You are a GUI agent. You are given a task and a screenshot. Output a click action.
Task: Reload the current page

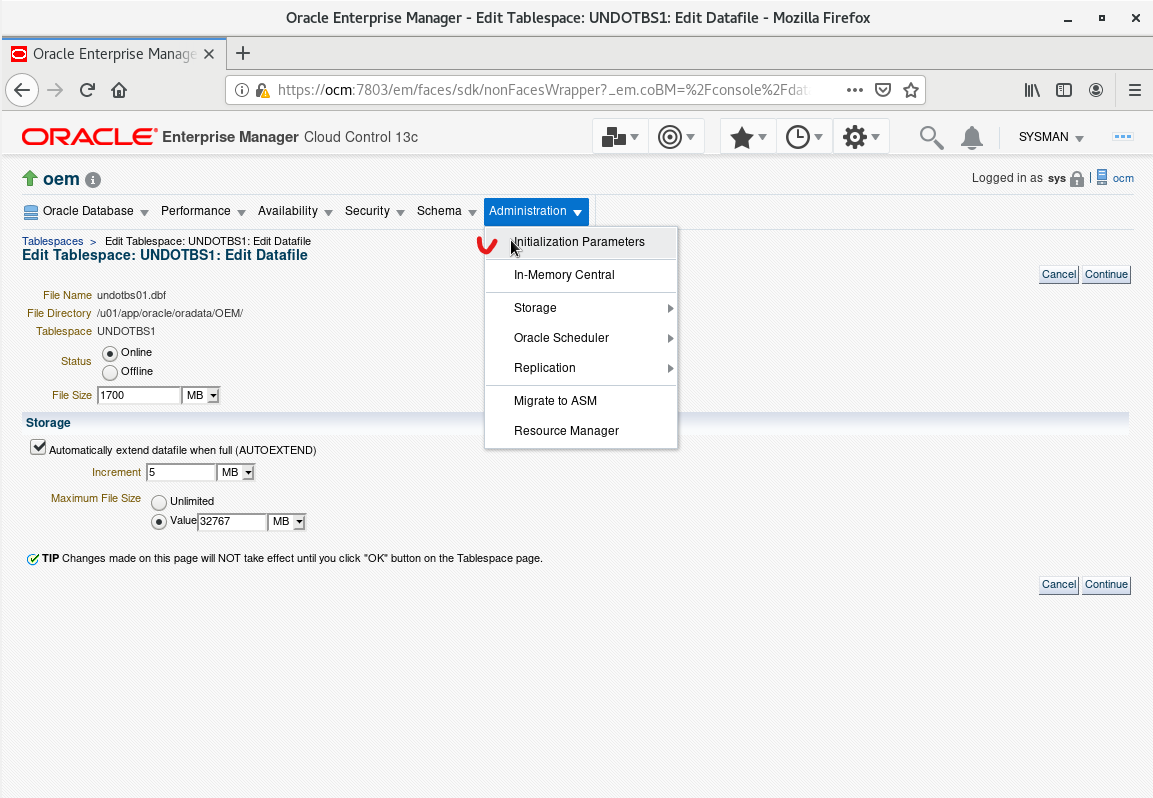coord(88,90)
